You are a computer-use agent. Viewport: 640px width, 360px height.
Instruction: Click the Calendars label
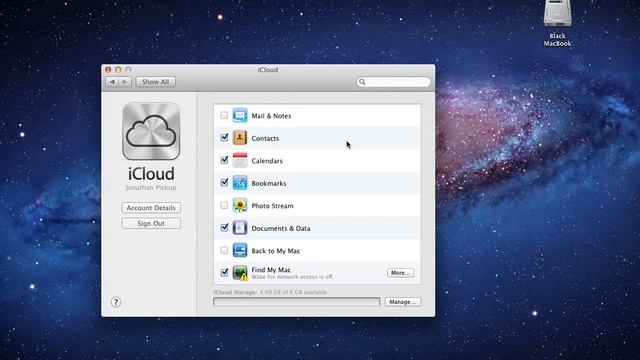pos(267,161)
